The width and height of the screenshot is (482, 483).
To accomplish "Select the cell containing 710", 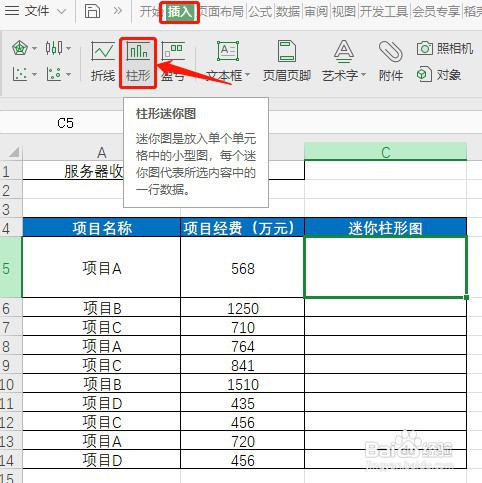I will click(x=242, y=326).
